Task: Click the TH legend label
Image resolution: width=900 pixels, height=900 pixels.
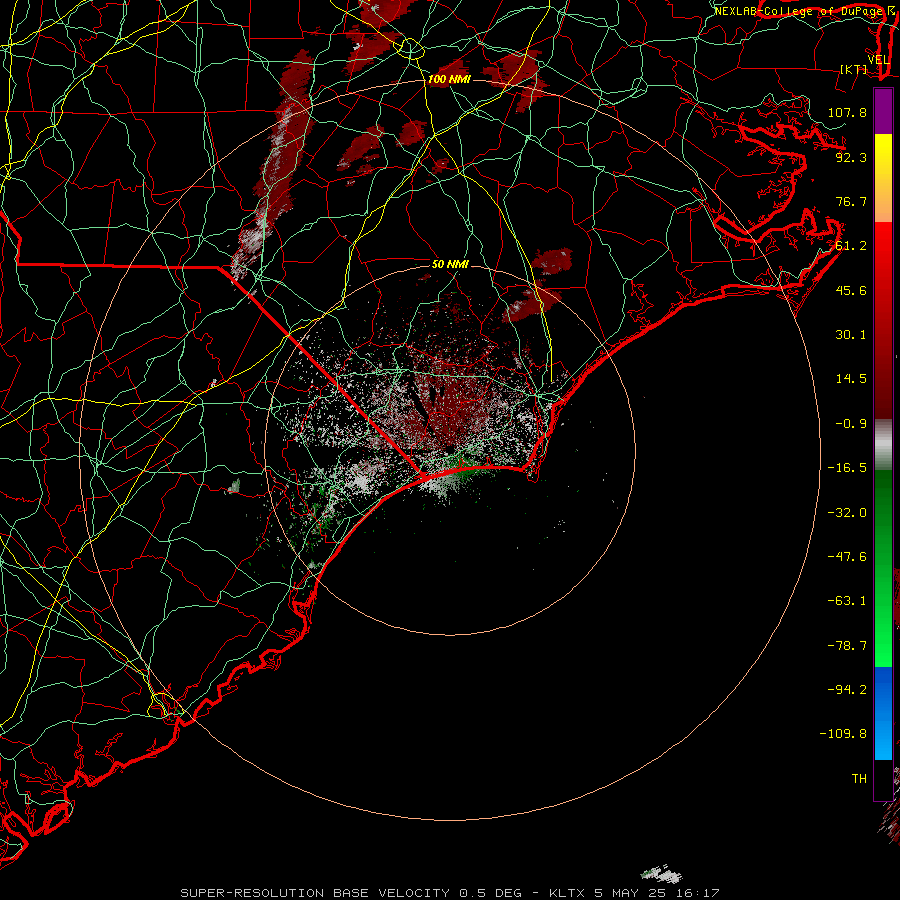Action: tap(859, 778)
